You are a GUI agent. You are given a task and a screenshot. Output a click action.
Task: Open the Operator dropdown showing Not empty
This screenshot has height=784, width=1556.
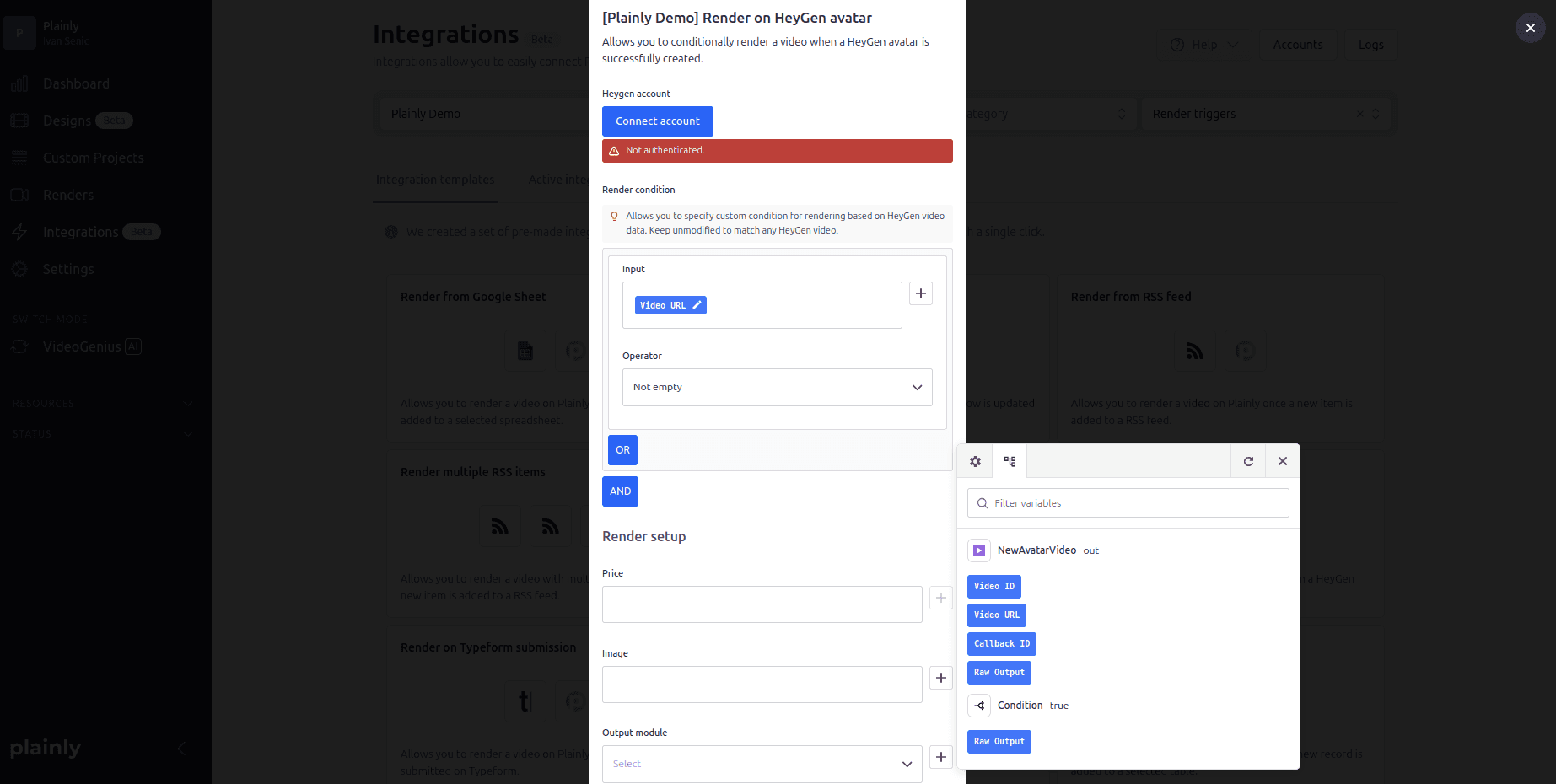777,387
